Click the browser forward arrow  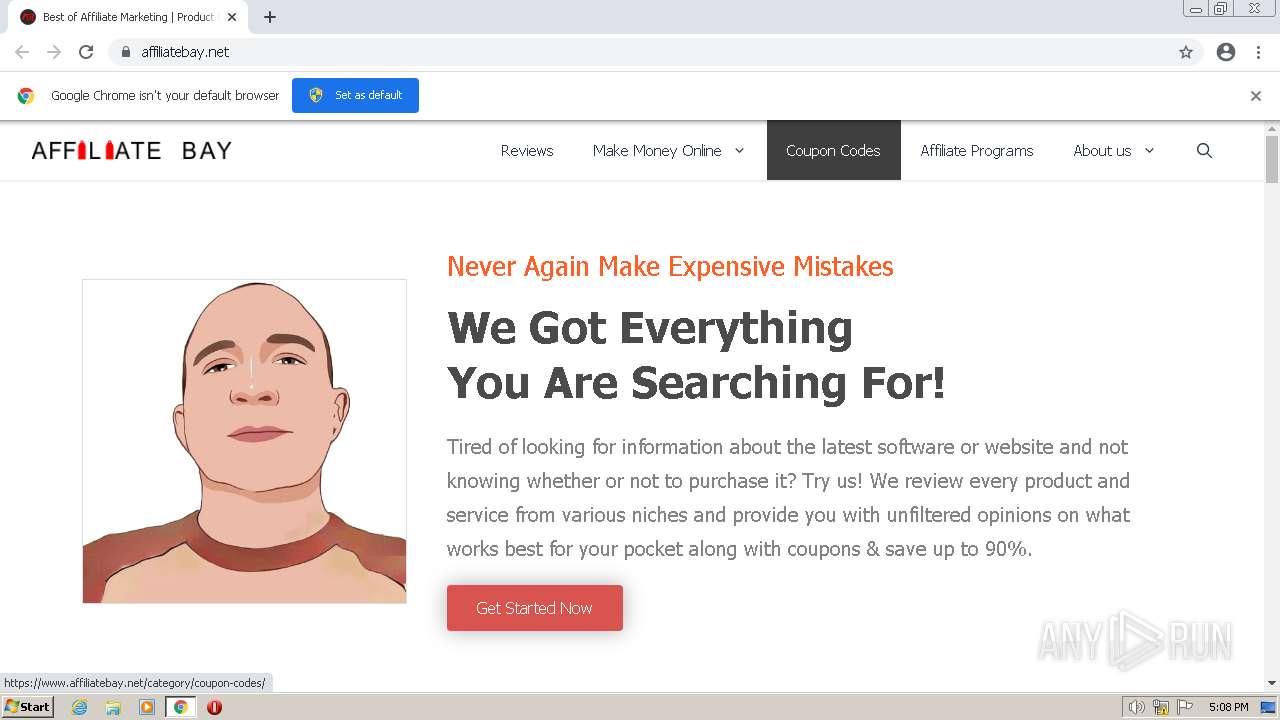[x=54, y=52]
